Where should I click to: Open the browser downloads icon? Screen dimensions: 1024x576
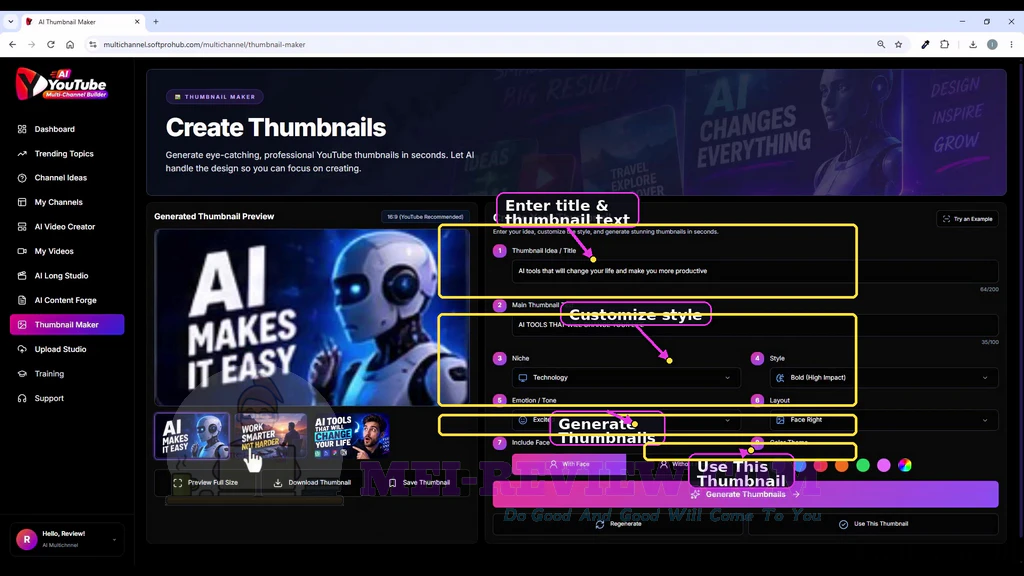[972, 44]
